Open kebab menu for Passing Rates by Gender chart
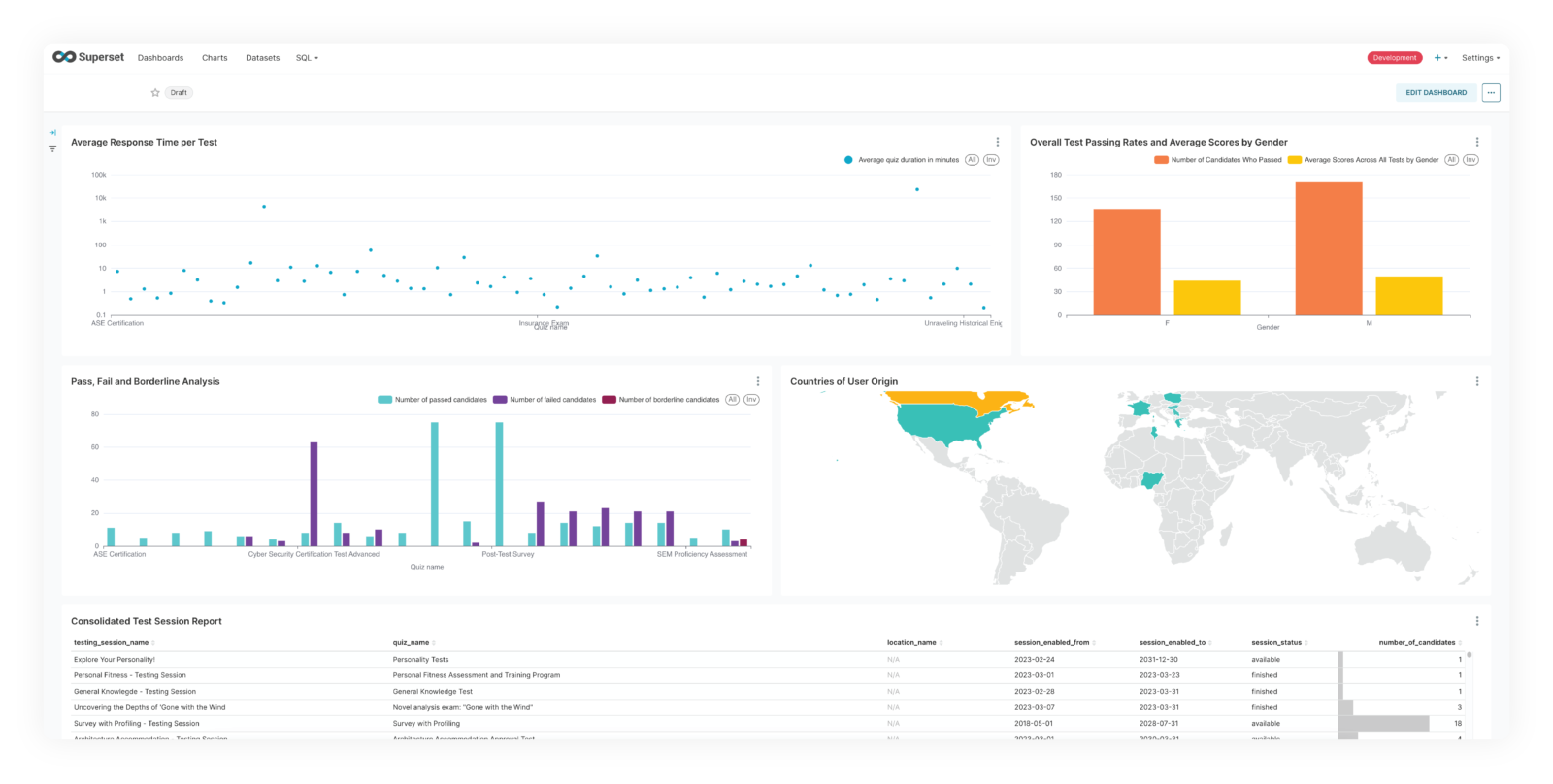 tap(1476, 142)
